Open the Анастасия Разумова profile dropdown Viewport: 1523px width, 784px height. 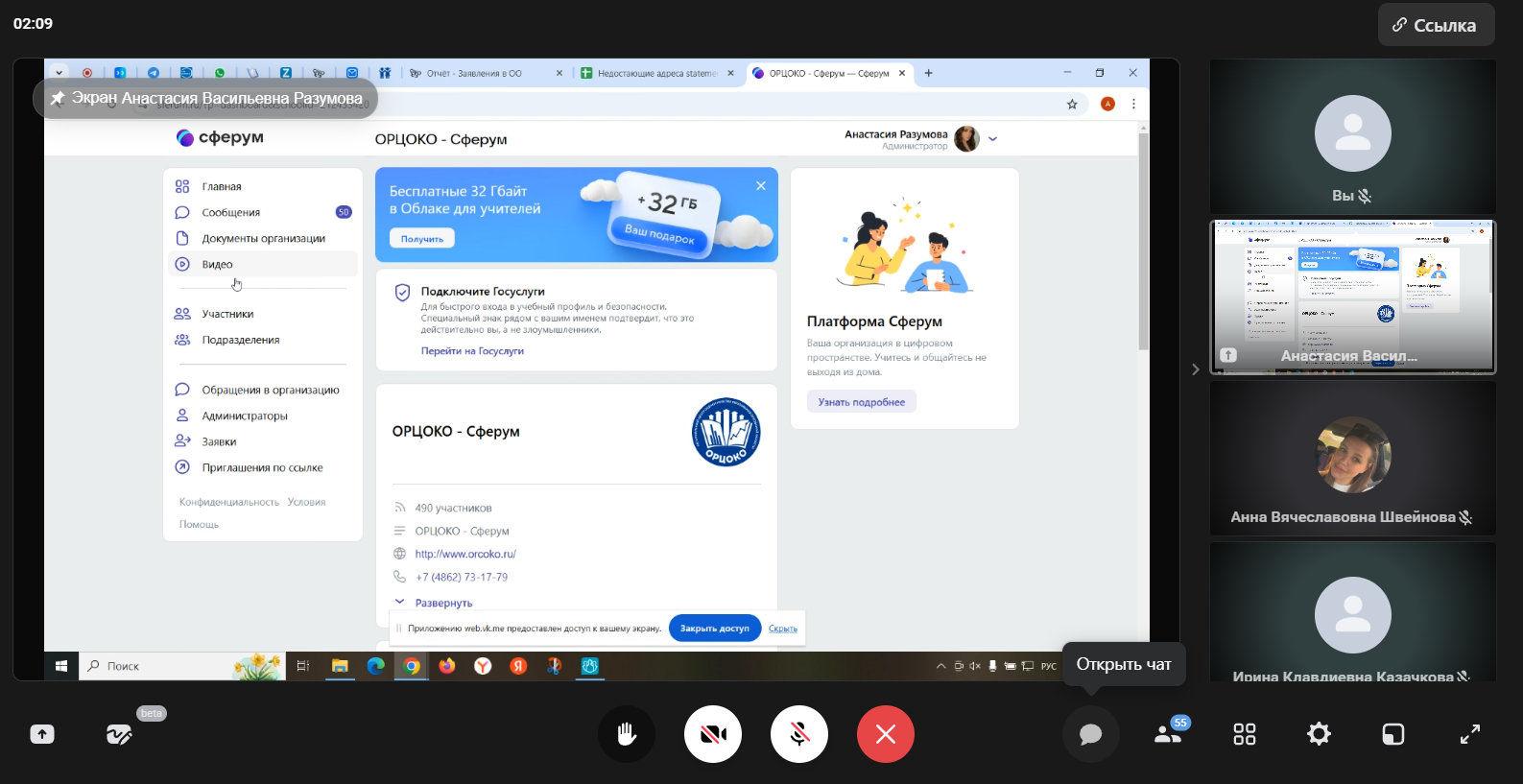(992, 139)
